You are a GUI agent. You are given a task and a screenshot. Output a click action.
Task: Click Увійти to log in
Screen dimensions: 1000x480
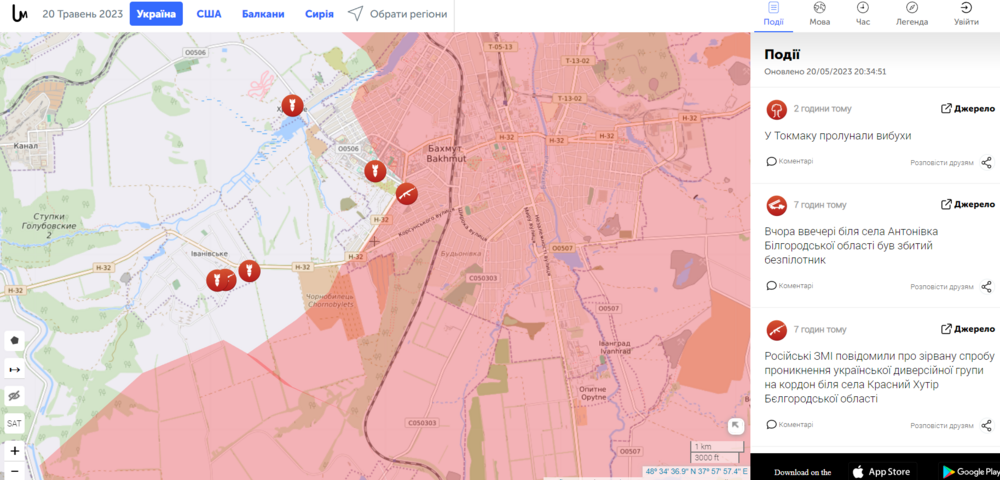pos(966,14)
